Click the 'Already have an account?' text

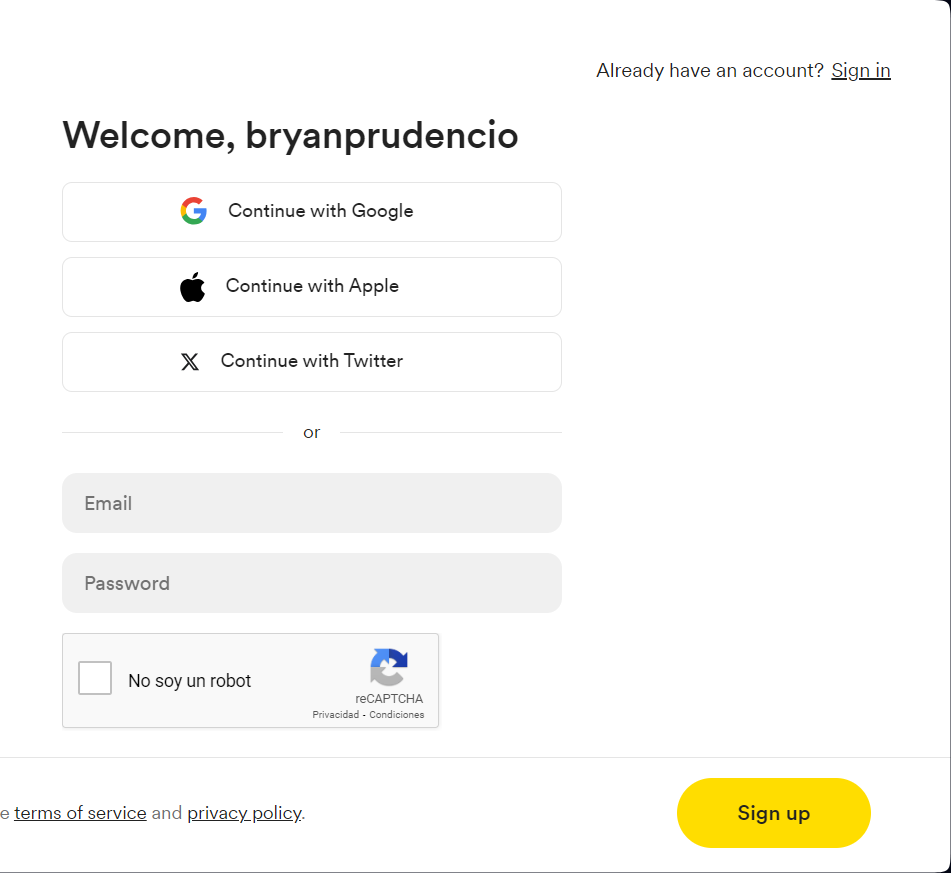point(710,70)
